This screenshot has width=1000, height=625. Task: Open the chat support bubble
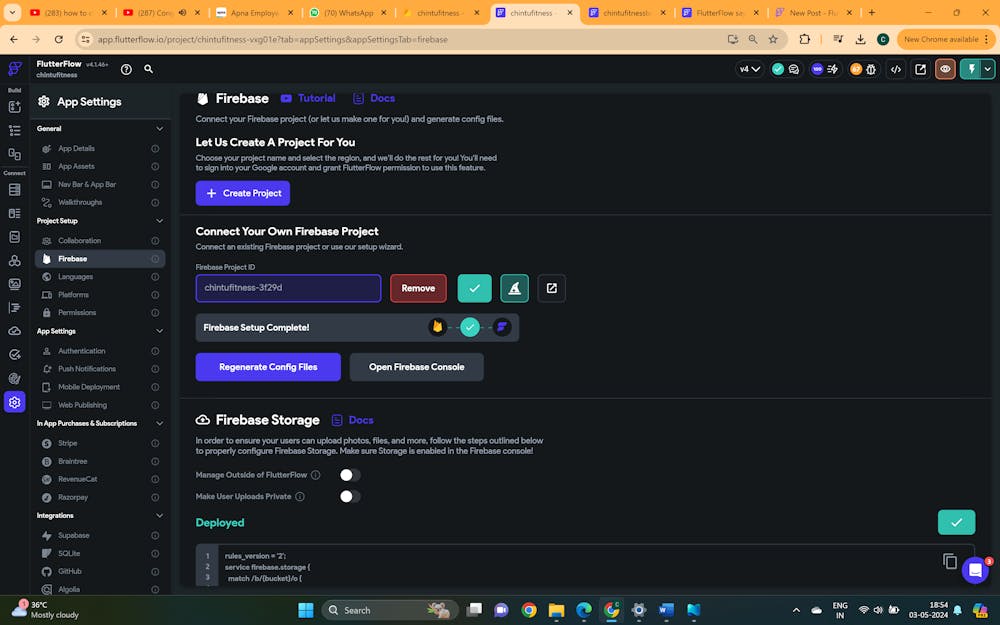click(x=975, y=570)
